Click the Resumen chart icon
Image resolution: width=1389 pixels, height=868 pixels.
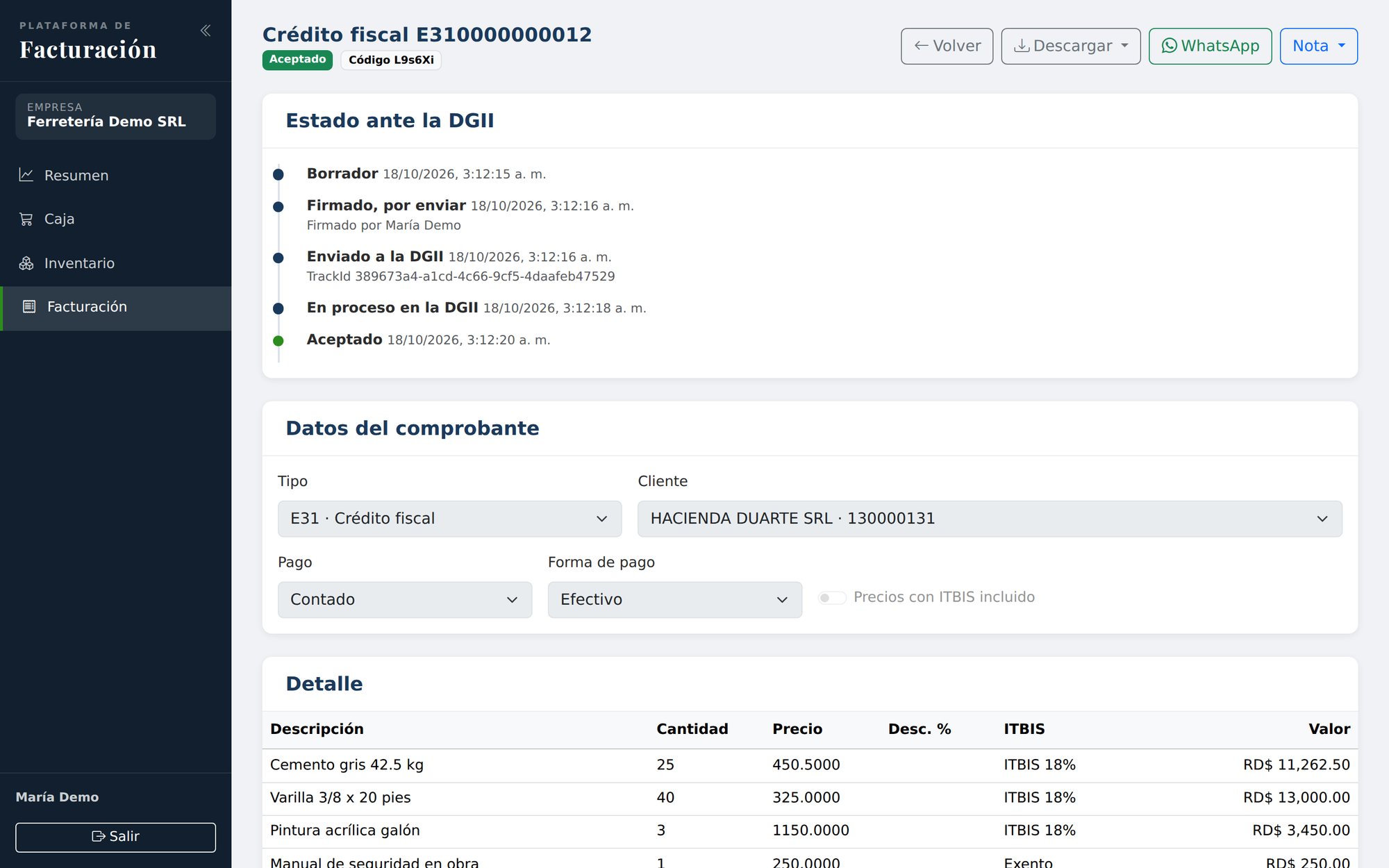coord(26,175)
